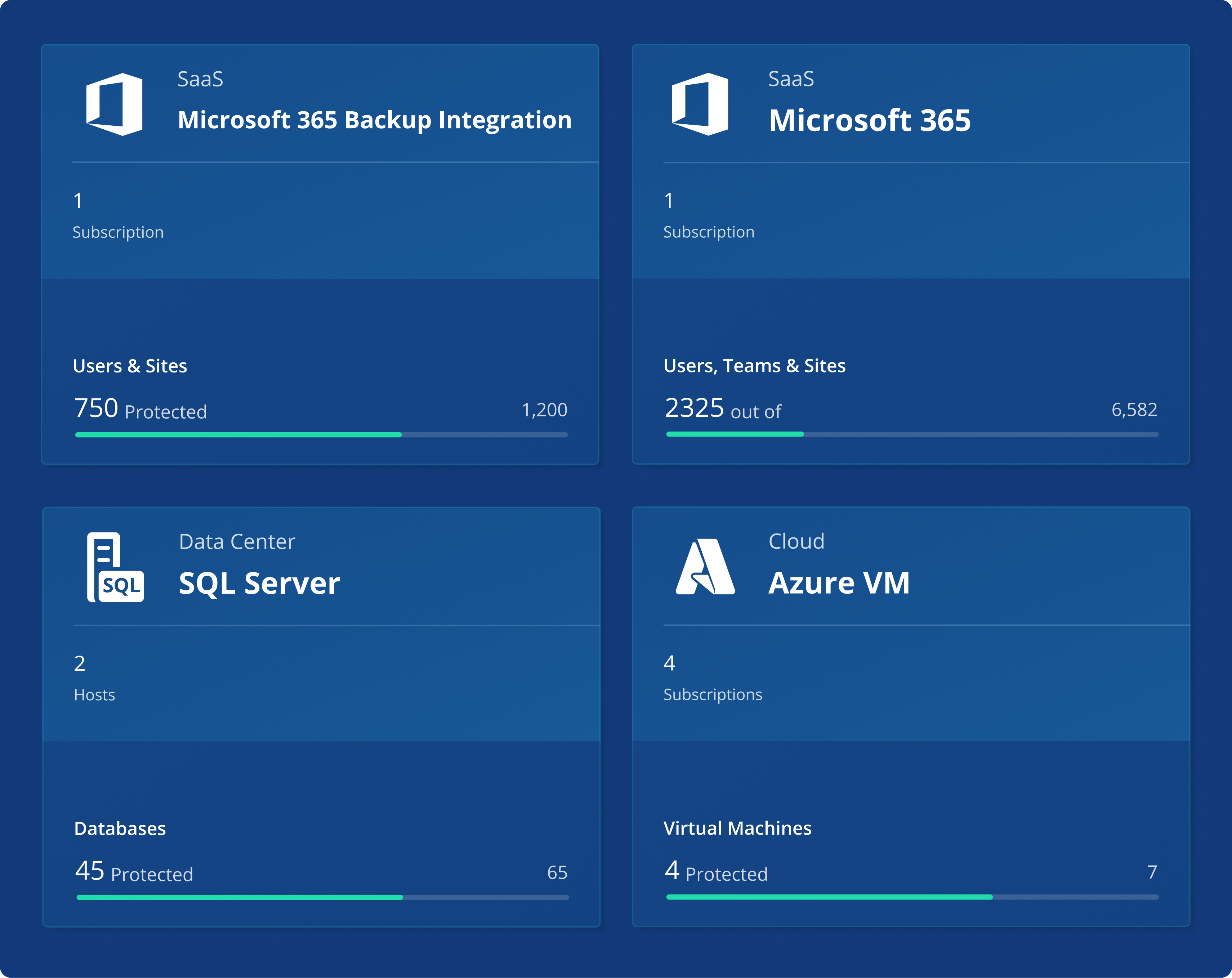Click the 6,582 total count
The width and height of the screenshot is (1232, 978).
point(1134,410)
